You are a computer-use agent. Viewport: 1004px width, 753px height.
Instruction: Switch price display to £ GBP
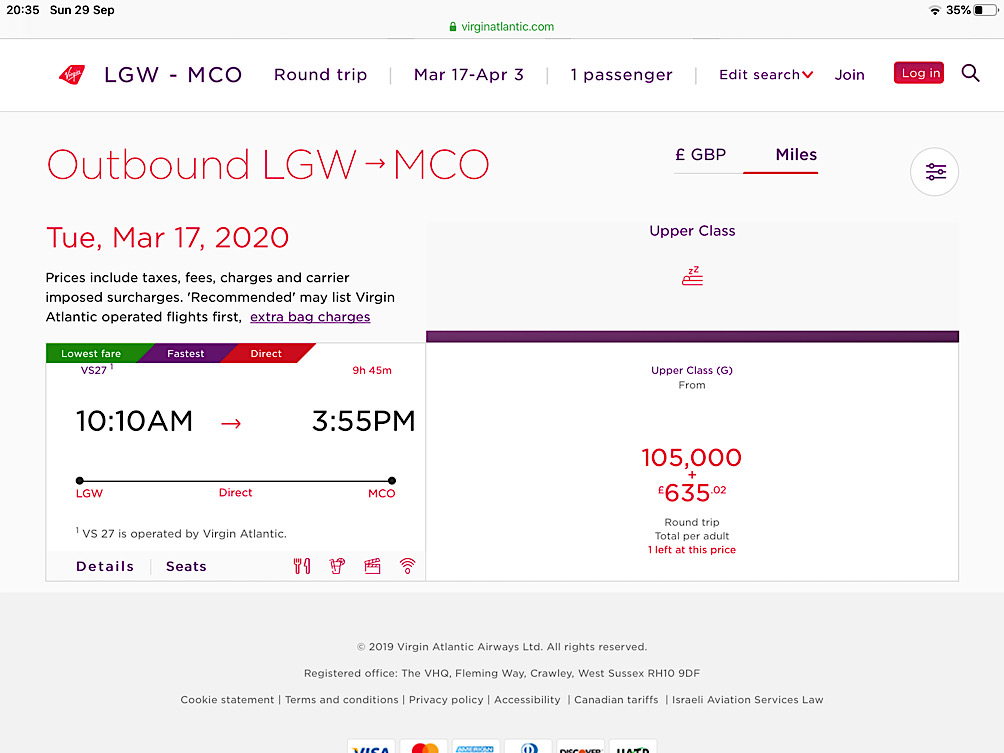(700, 155)
